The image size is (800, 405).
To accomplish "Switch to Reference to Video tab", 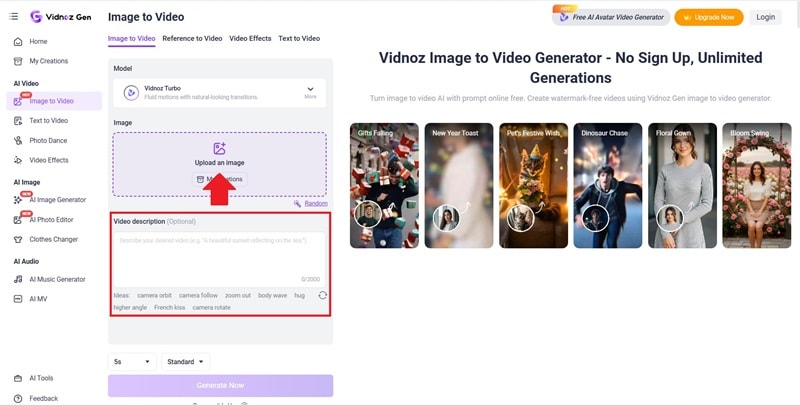I will pos(192,38).
